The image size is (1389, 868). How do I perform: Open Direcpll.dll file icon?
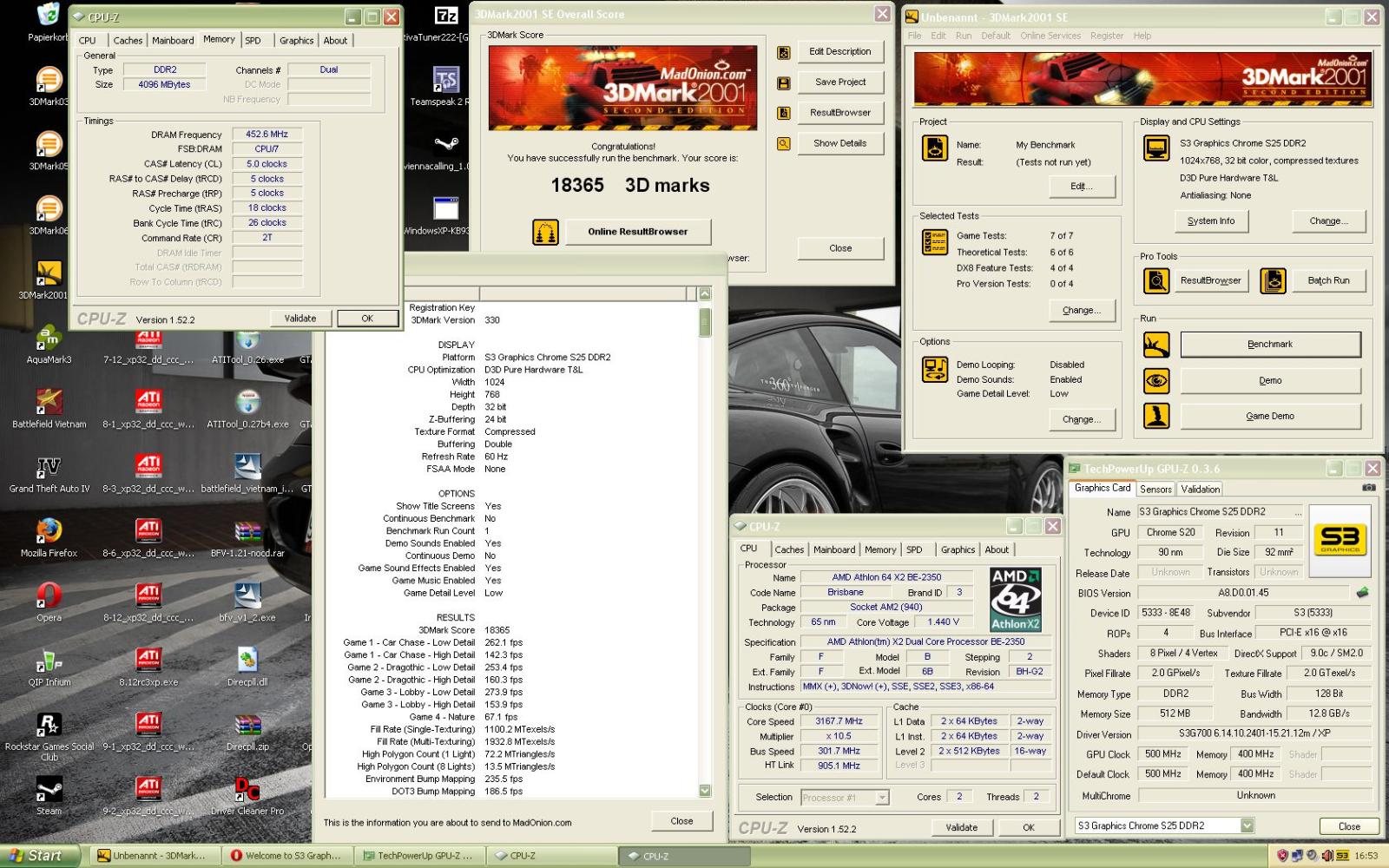(x=247, y=661)
